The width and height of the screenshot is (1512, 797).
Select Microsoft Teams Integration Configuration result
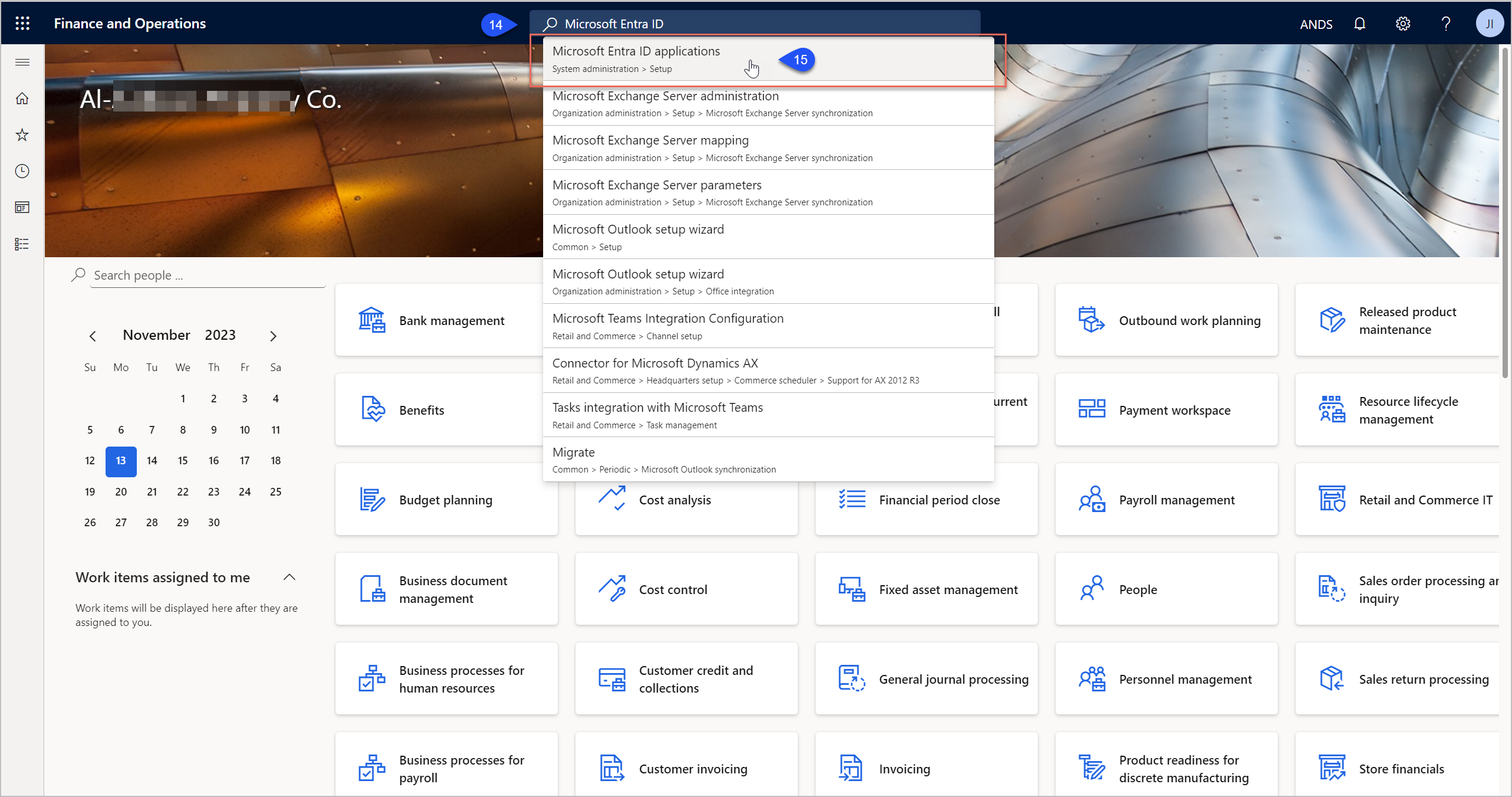[668, 326]
